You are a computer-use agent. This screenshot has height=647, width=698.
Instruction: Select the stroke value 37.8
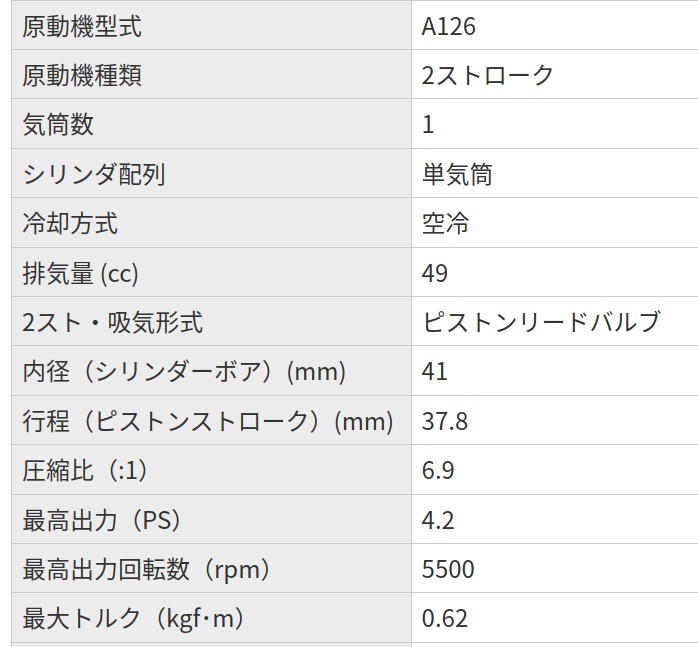point(445,421)
